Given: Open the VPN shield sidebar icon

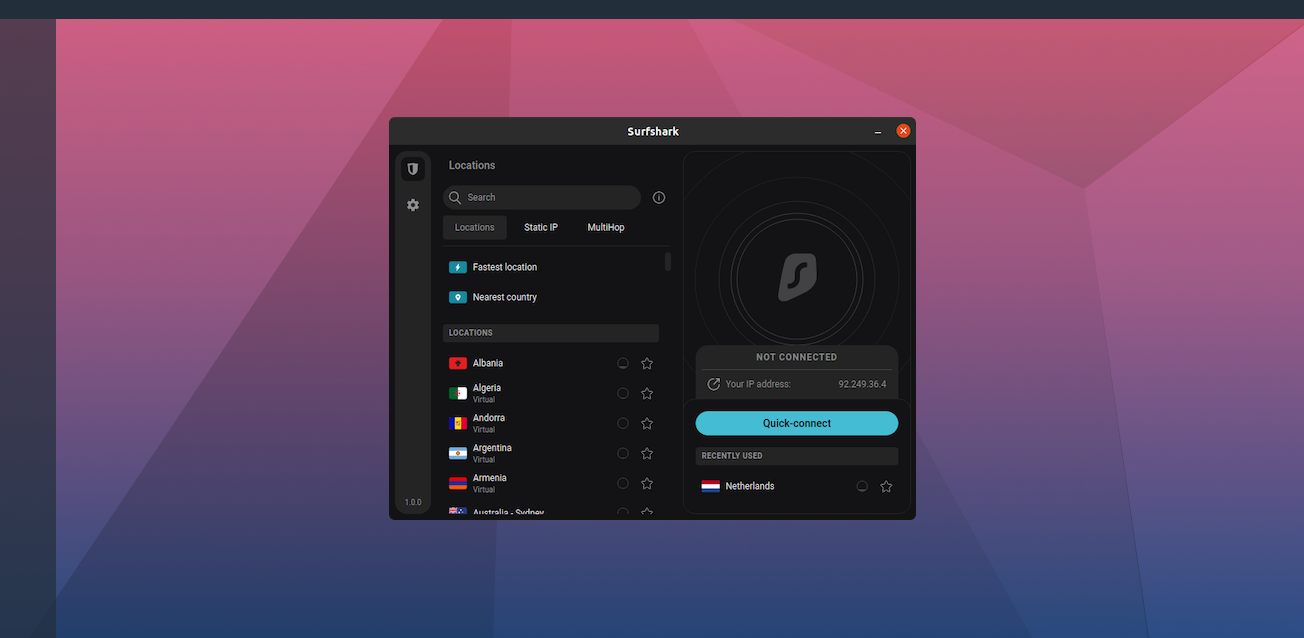Looking at the screenshot, I should coord(412,169).
